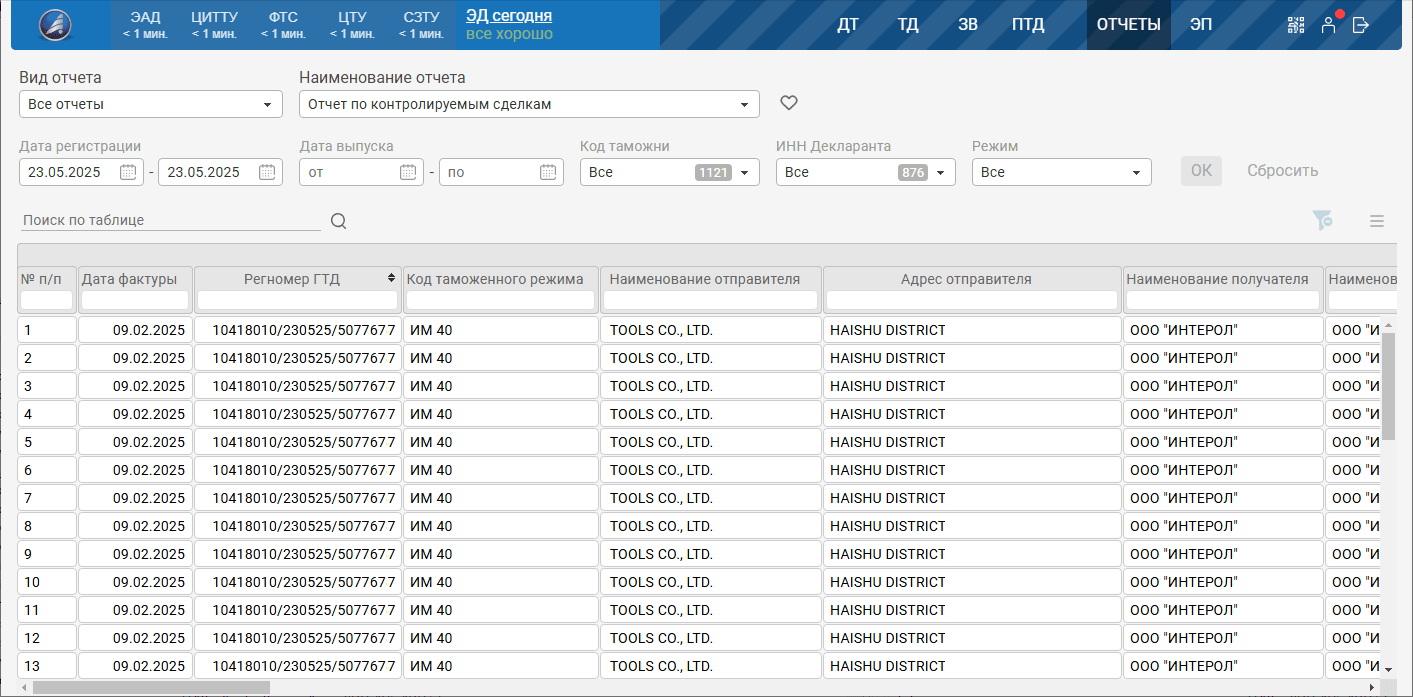Open table menu hamburger icon
1413x697 pixels.
[x=1377, y=221]
